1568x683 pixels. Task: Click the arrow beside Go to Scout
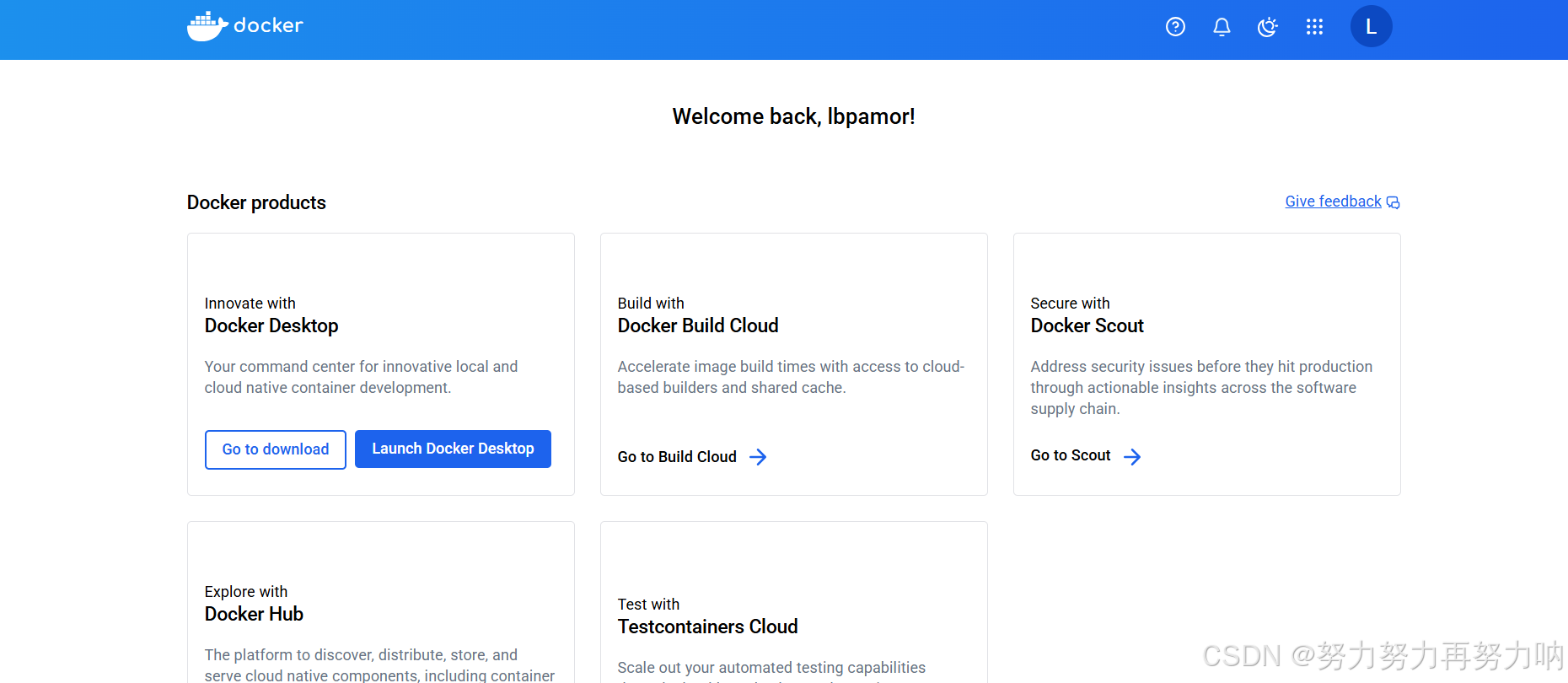click(x=1132, y=457)
